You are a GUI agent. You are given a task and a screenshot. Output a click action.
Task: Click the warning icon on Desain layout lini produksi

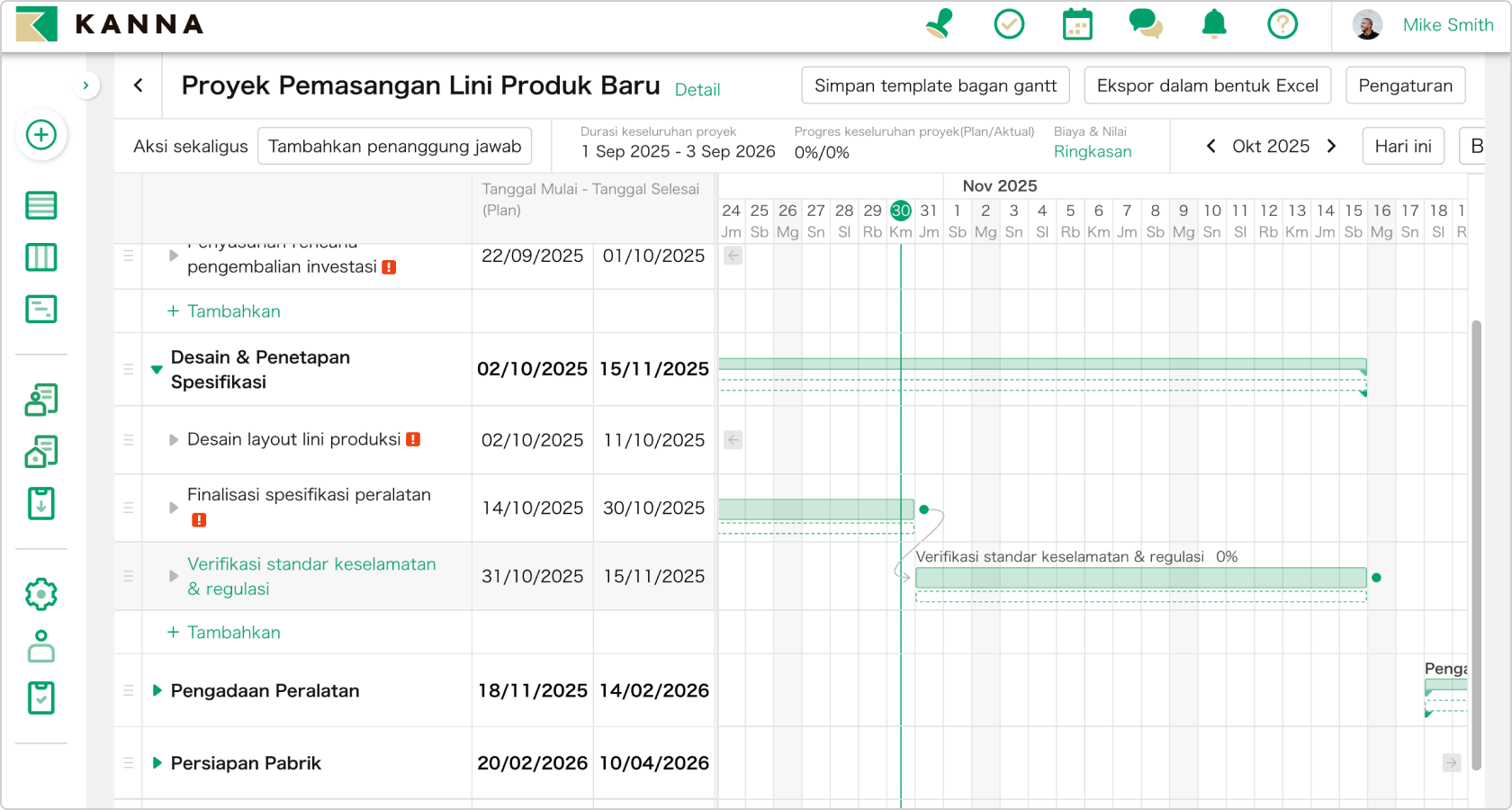point(412,439)
